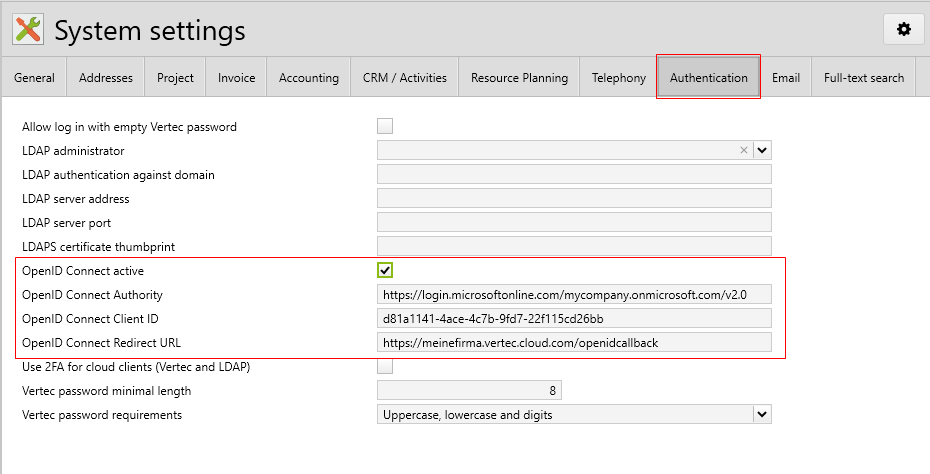Click the System settings wrench icon
This screenshot has width=930, height=474.
pos(28,30)
